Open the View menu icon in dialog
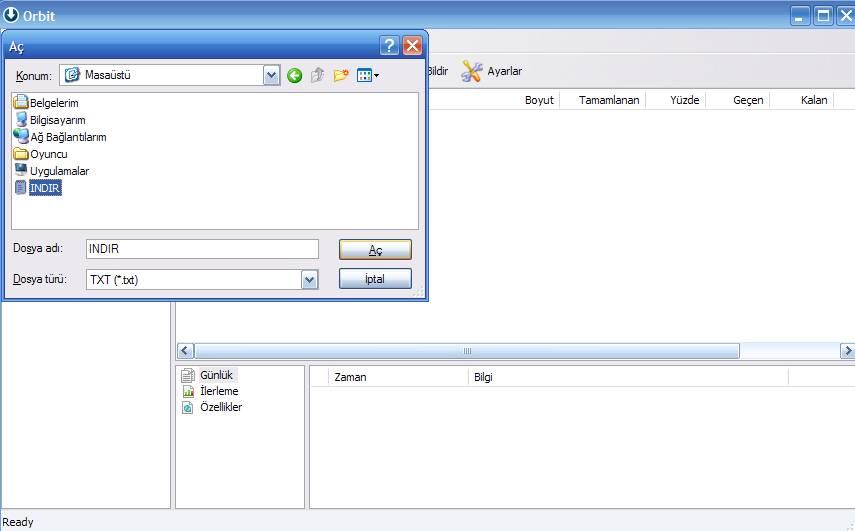855x531 pixels. (368, 75)
